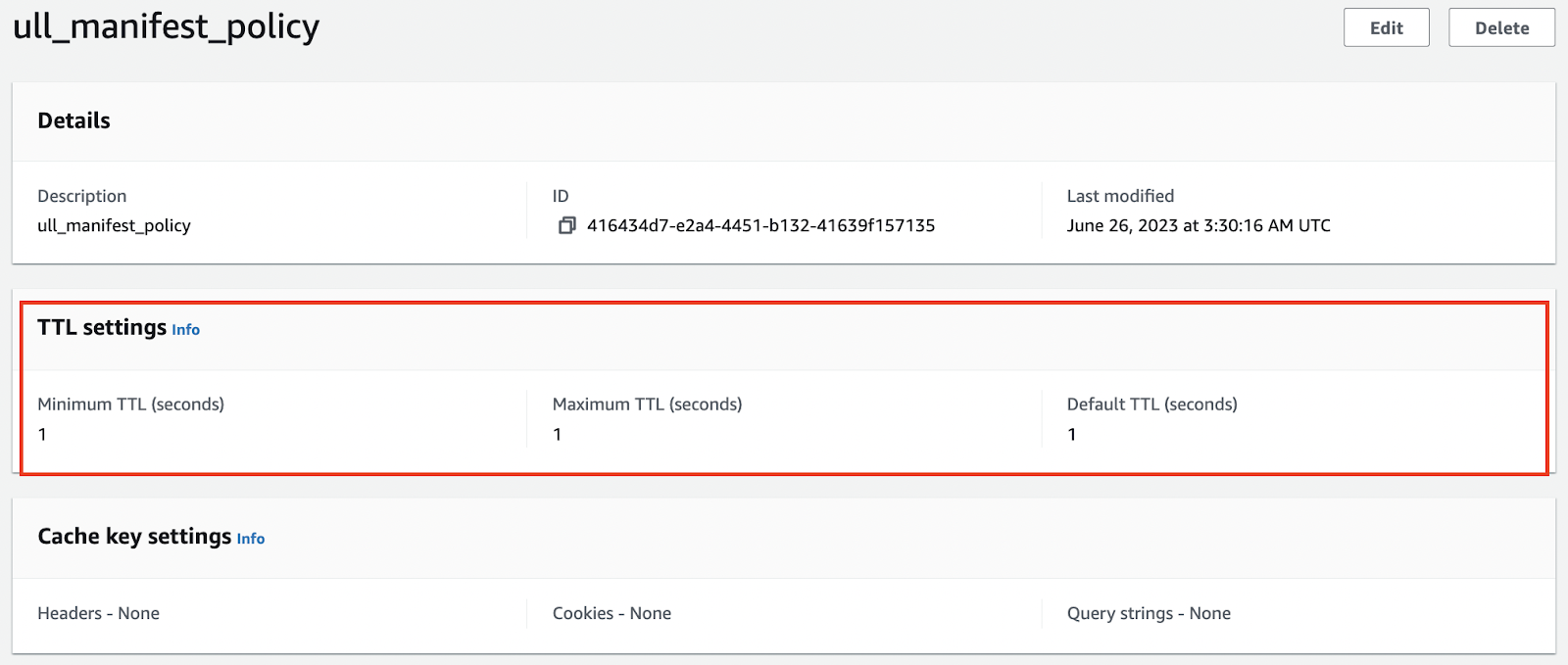Copy the policy ID using the copy icon
1568x665 pixels.
(566, 225)
